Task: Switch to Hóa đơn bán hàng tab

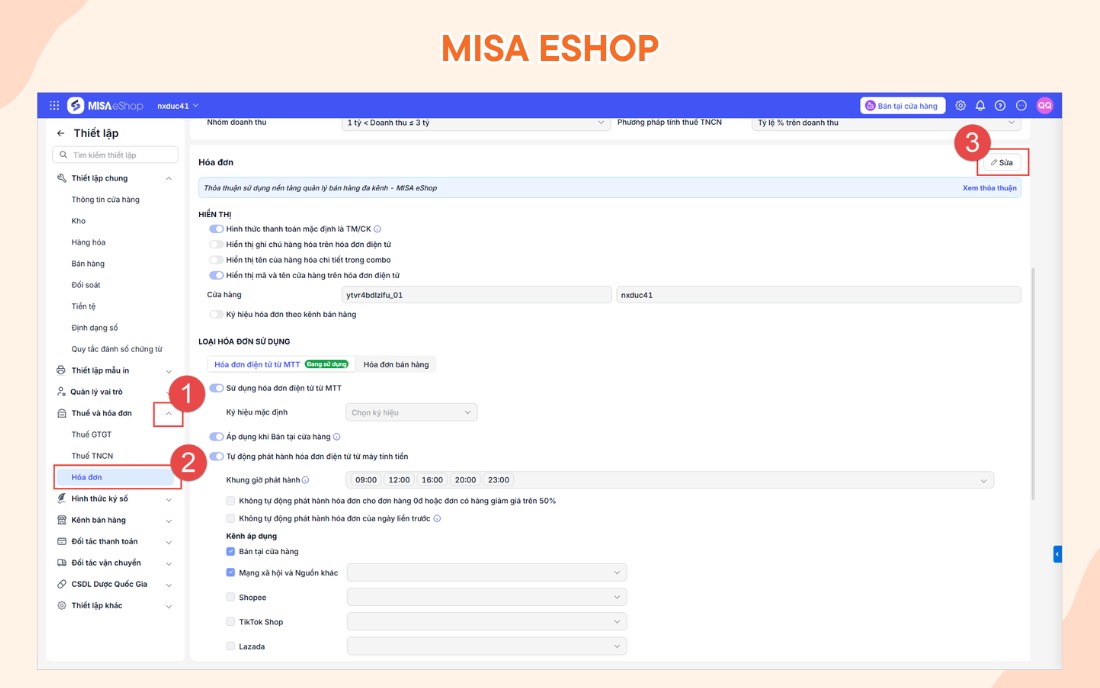Action: (x=396, y=364)
